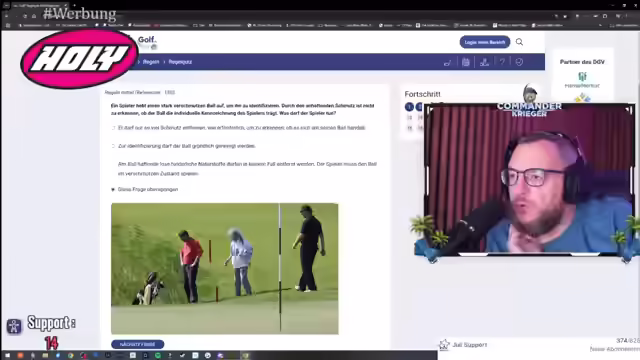Click the question mark help icon
The height and width of the screenshot is (360, 640).
click(x=502, y=62)
